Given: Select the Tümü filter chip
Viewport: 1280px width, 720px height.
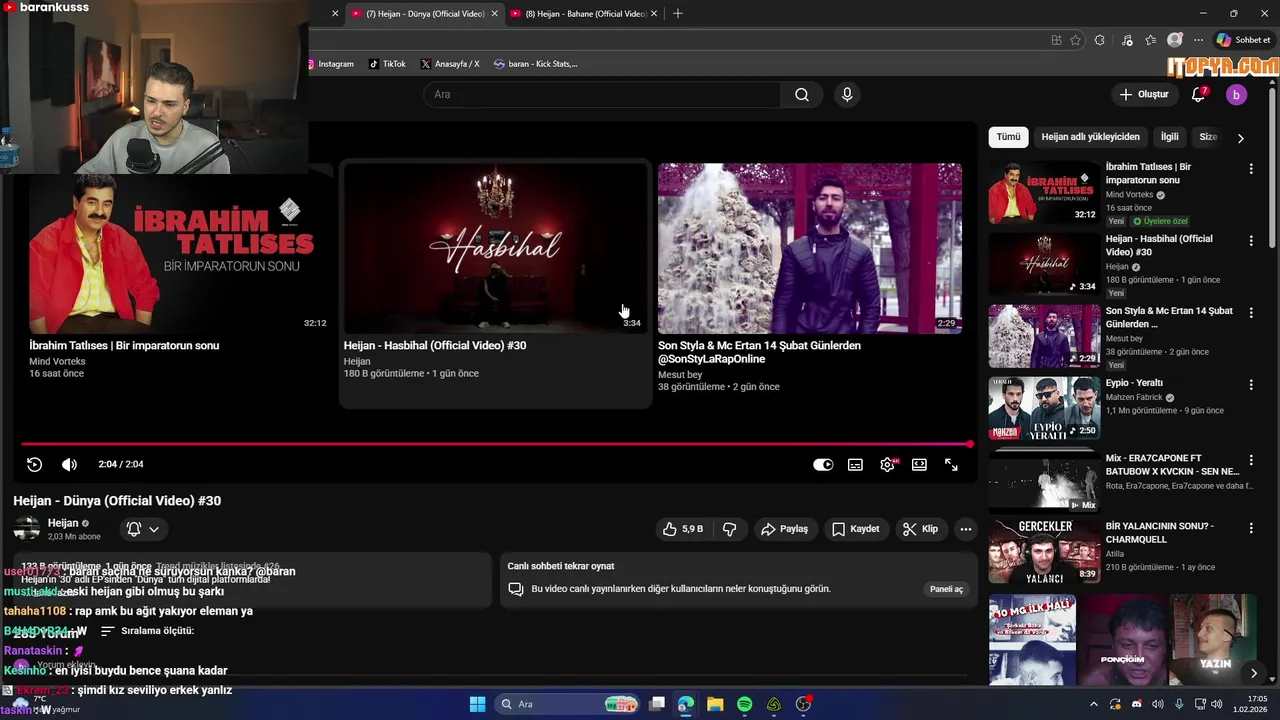Looking at the screenshot, I should coord(1008,137).
